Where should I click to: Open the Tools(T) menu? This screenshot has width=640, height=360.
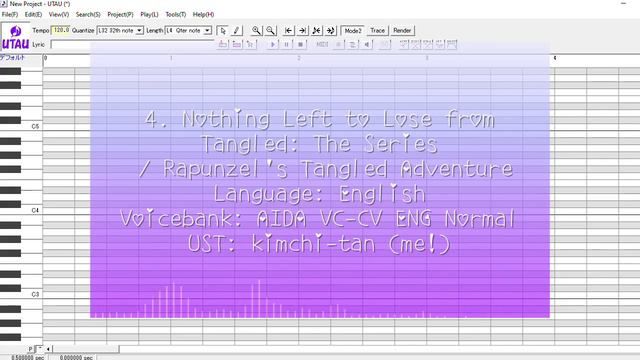[176, 14]
